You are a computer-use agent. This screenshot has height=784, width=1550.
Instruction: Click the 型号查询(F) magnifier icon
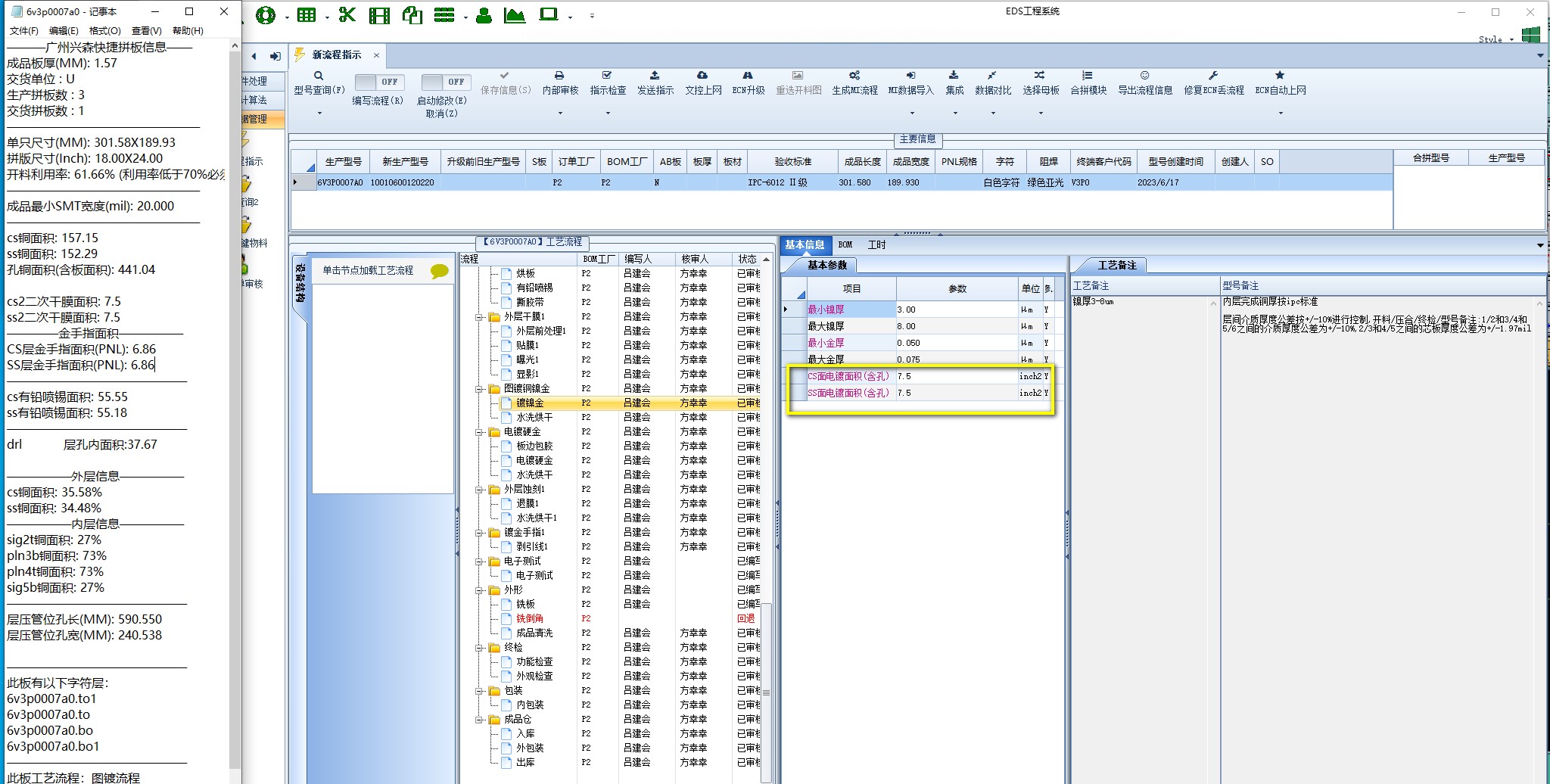[x=319, y=76]
